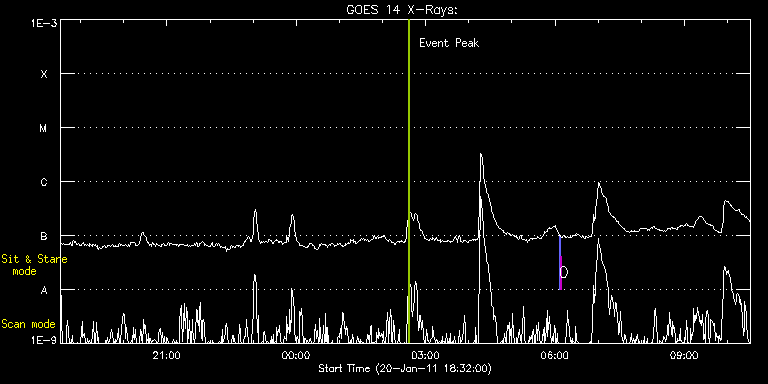Click the X class axis label
Image resolution: width=768 pixels, height=384 pixels.
(x=44, y=74)
